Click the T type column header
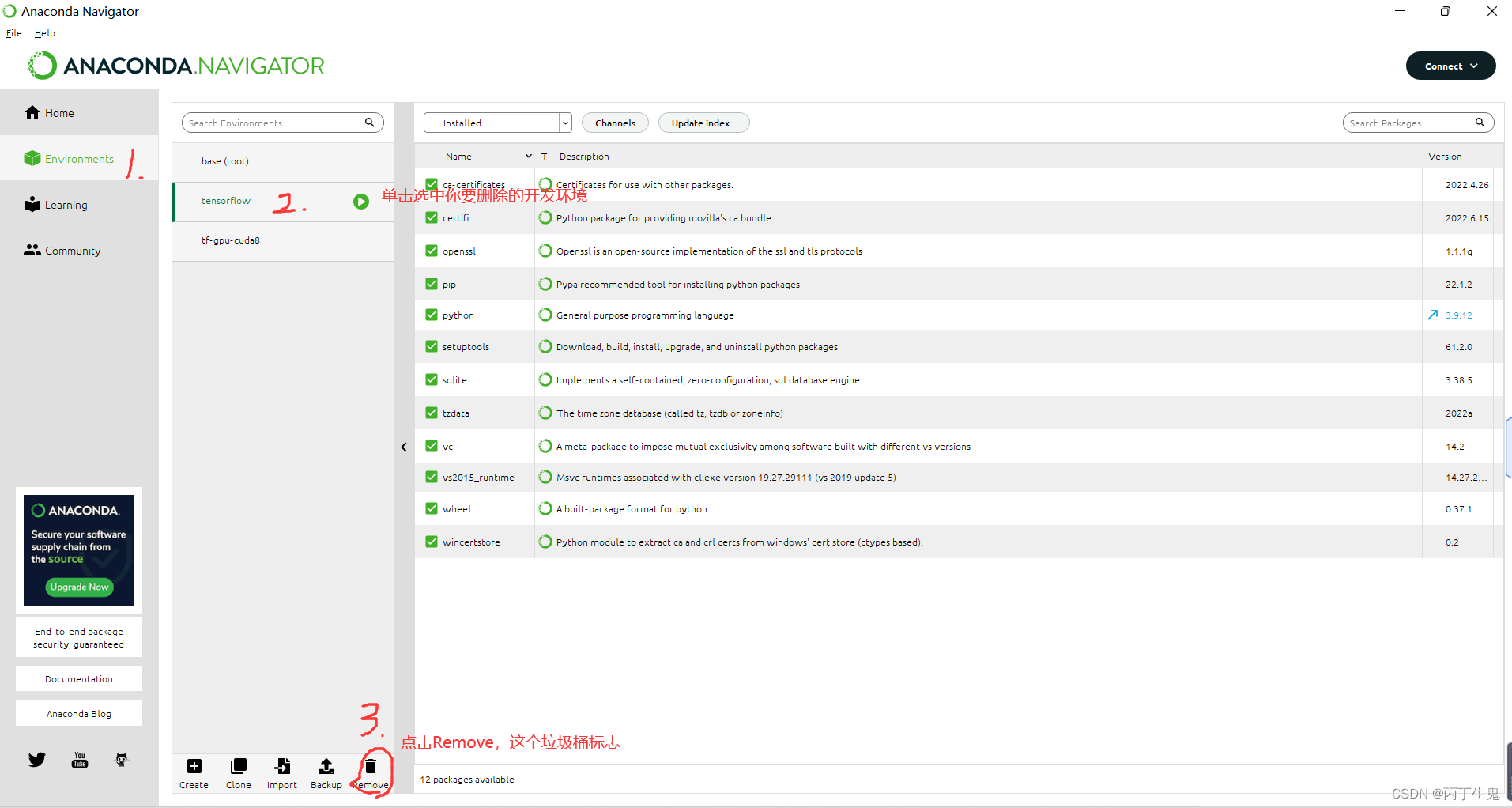Image resolution: width=1512 pixels, height=808 pixels. point(545,157)
